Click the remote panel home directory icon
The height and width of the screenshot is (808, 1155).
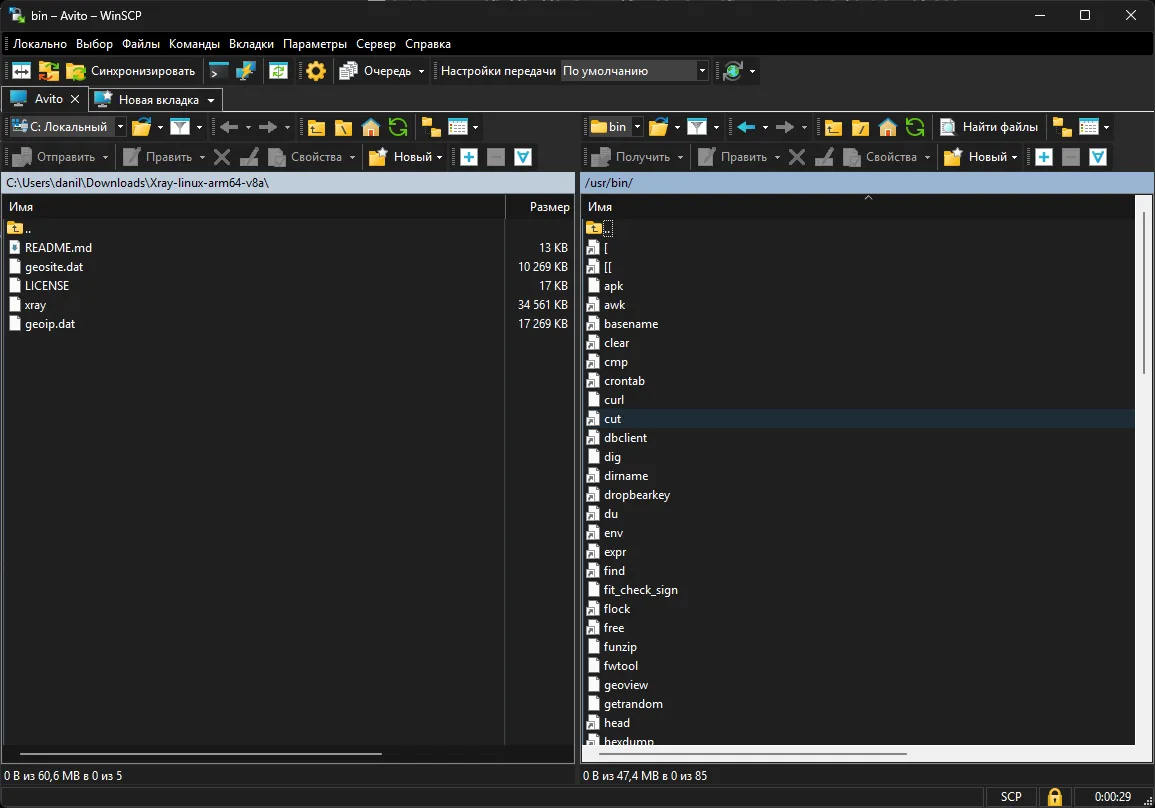[x=888, y=127]
